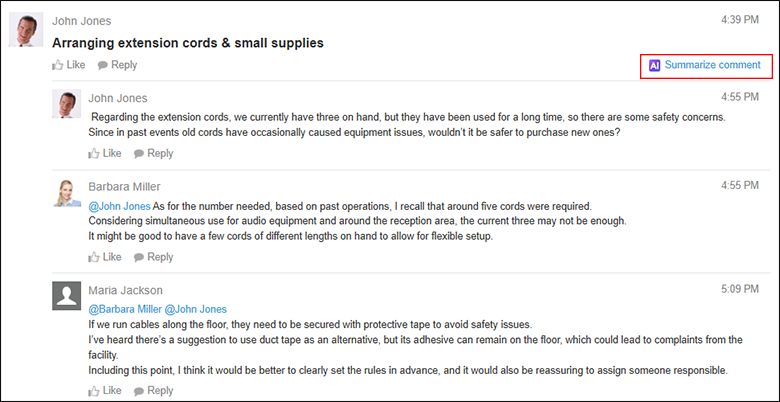The height and width of the screenshot is (402, 780).
Task: Click Barbara Miller's profile photo
Action: [67, 195]
